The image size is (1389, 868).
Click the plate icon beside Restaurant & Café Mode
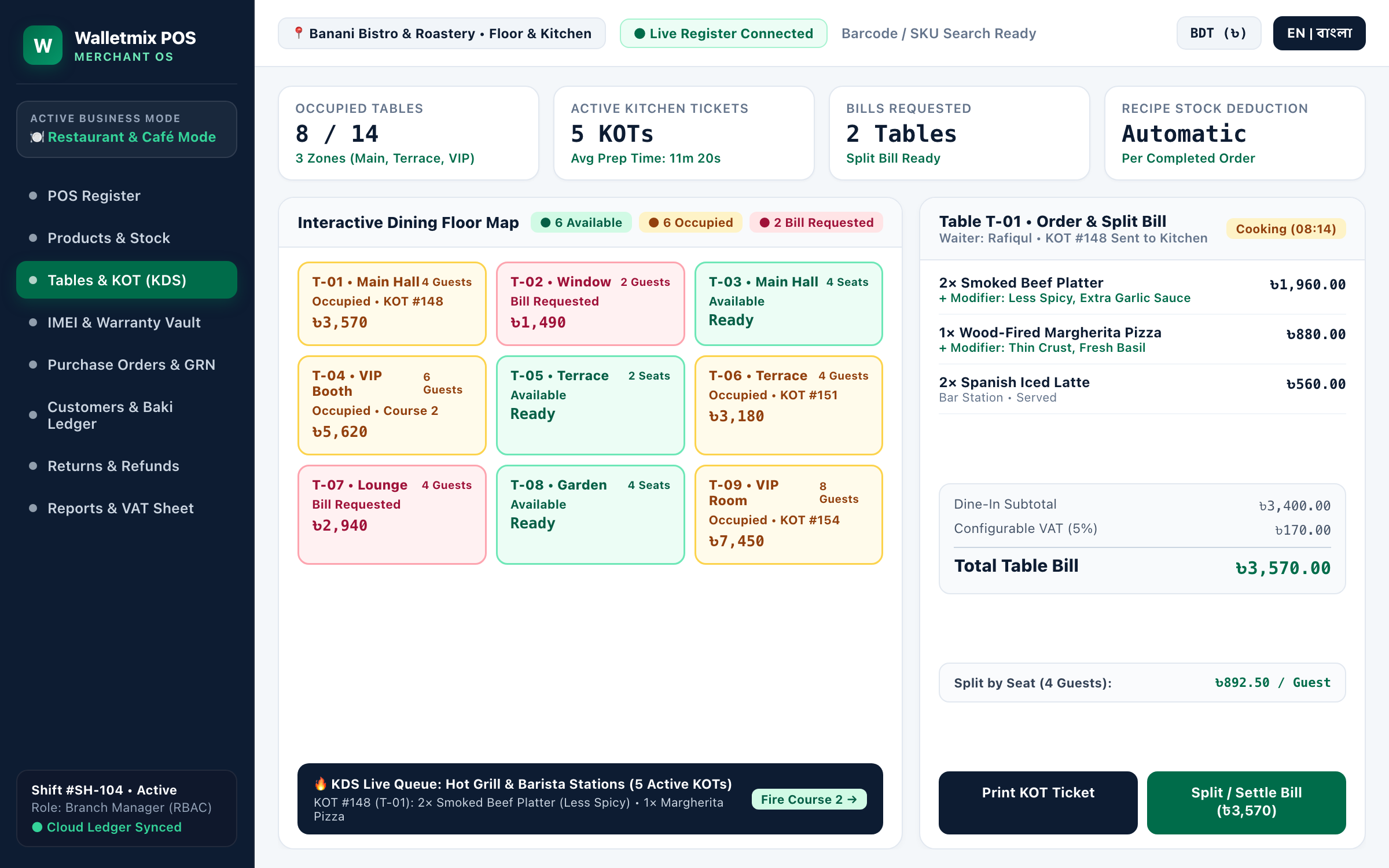pos(37,137)
